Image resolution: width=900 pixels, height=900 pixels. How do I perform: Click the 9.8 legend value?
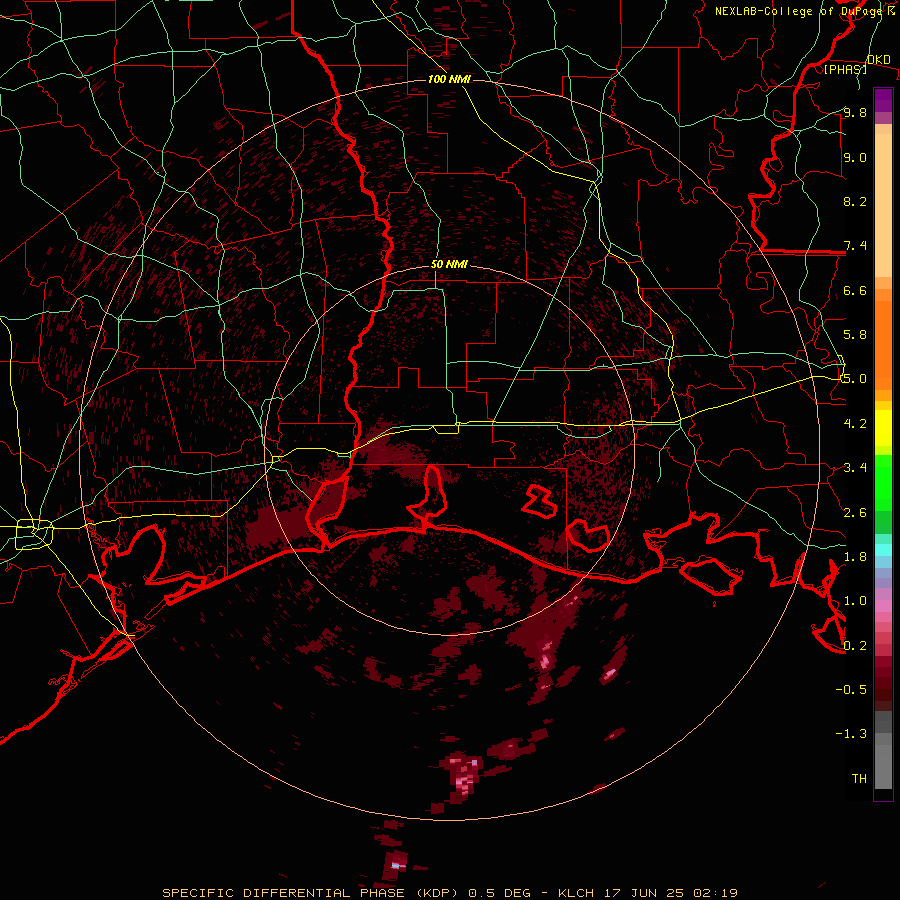point(855,112)
